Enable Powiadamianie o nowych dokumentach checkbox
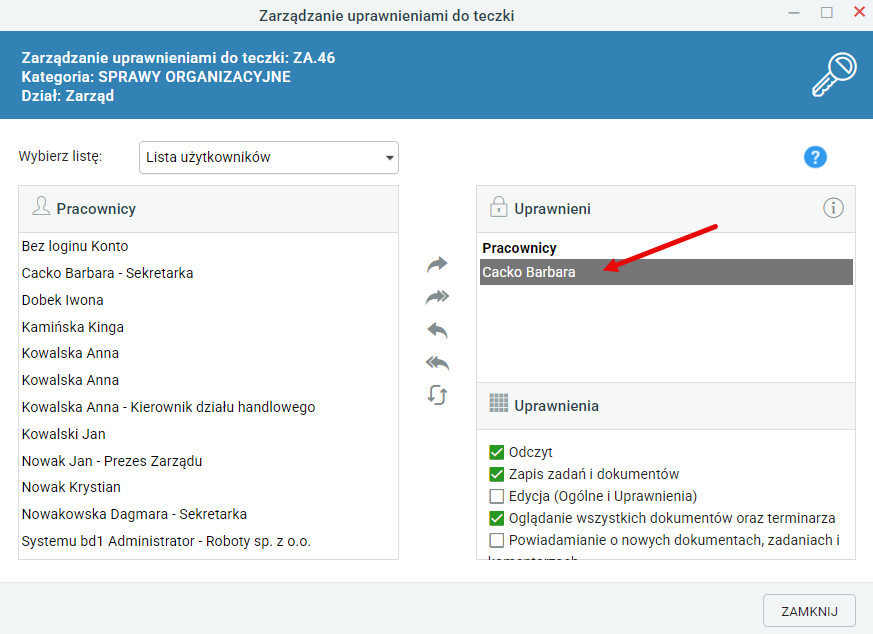This screenshot has height=634, width=873. pyautogui.click(x=496, y=540)
